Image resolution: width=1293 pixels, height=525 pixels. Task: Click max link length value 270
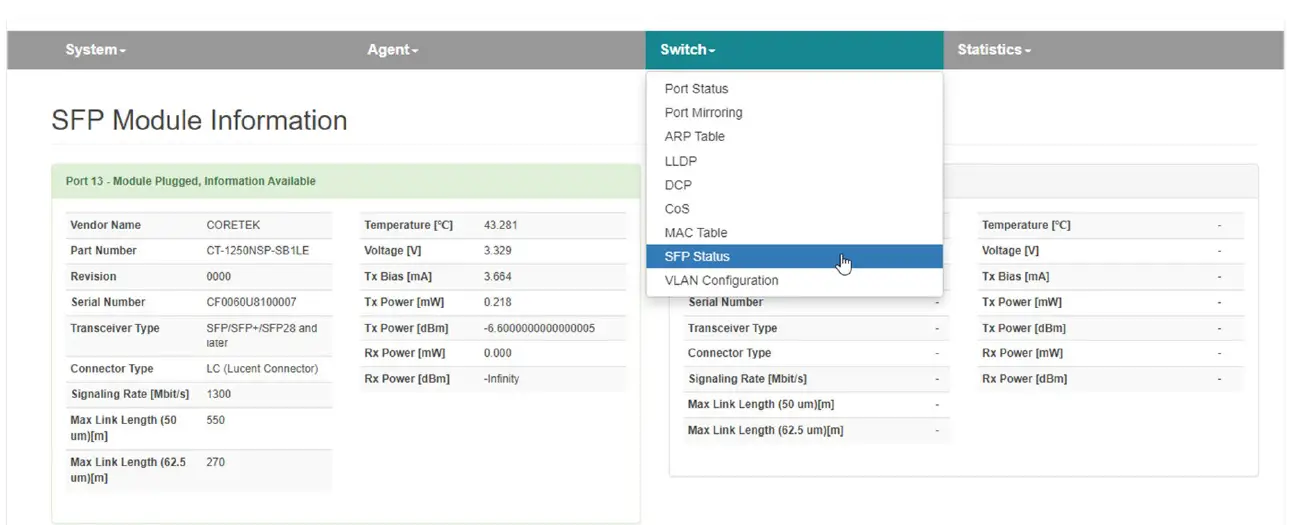[216, 462]
